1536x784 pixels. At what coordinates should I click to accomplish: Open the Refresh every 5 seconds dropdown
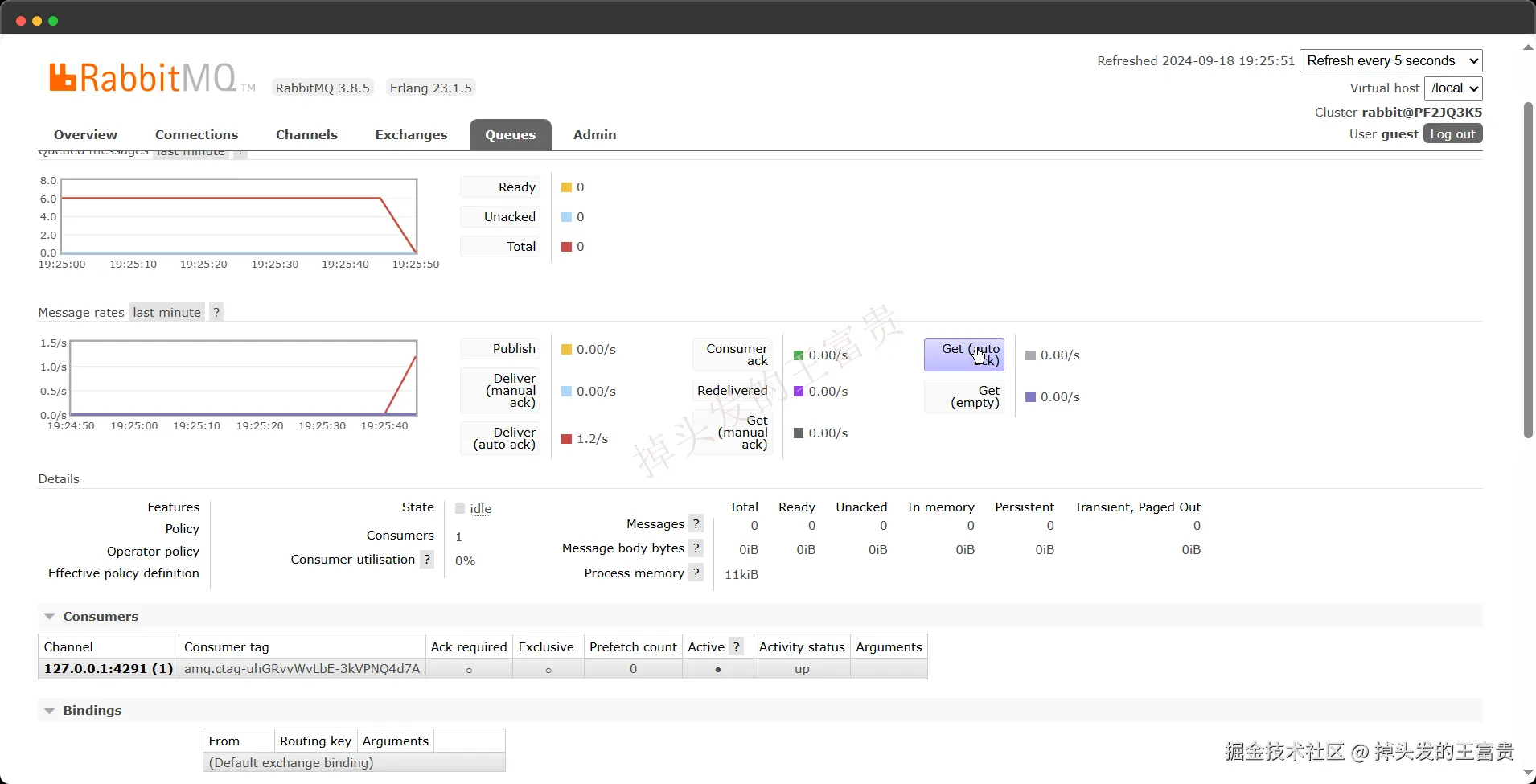1391,61
